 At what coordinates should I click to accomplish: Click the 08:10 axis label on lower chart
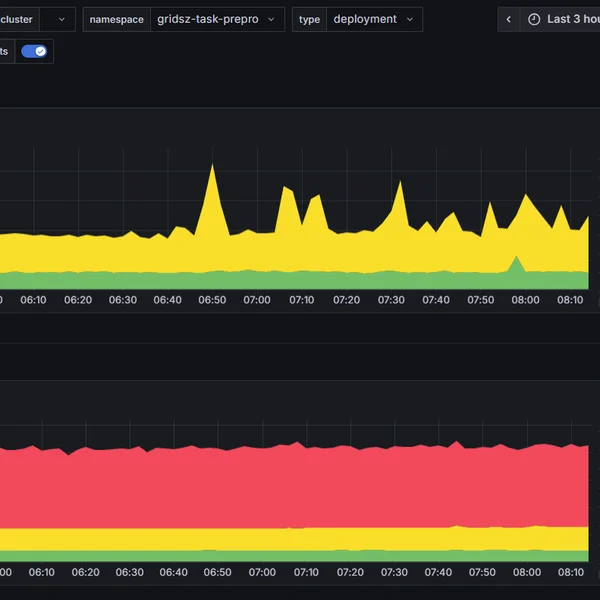571,573
